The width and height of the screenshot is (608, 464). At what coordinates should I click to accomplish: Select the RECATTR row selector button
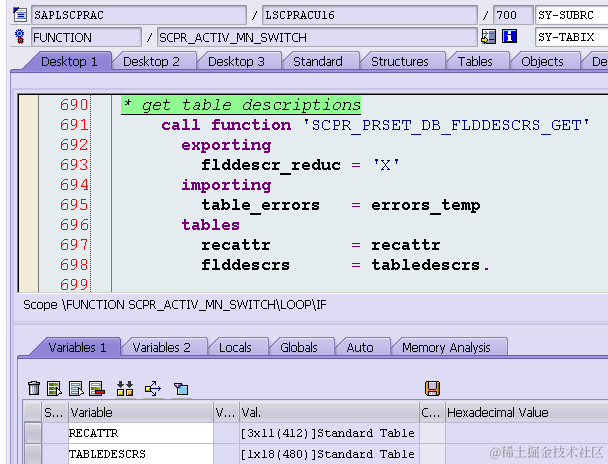pos(33,433)
